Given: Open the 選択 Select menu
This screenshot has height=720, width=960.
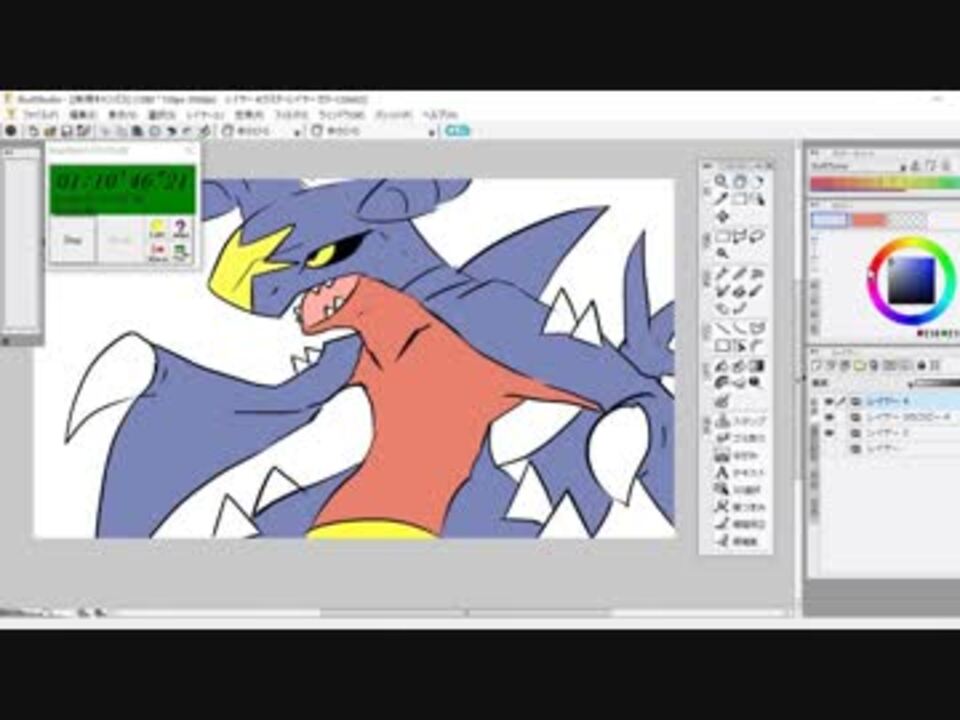Looking at the screenshot, I should (162, 114).
